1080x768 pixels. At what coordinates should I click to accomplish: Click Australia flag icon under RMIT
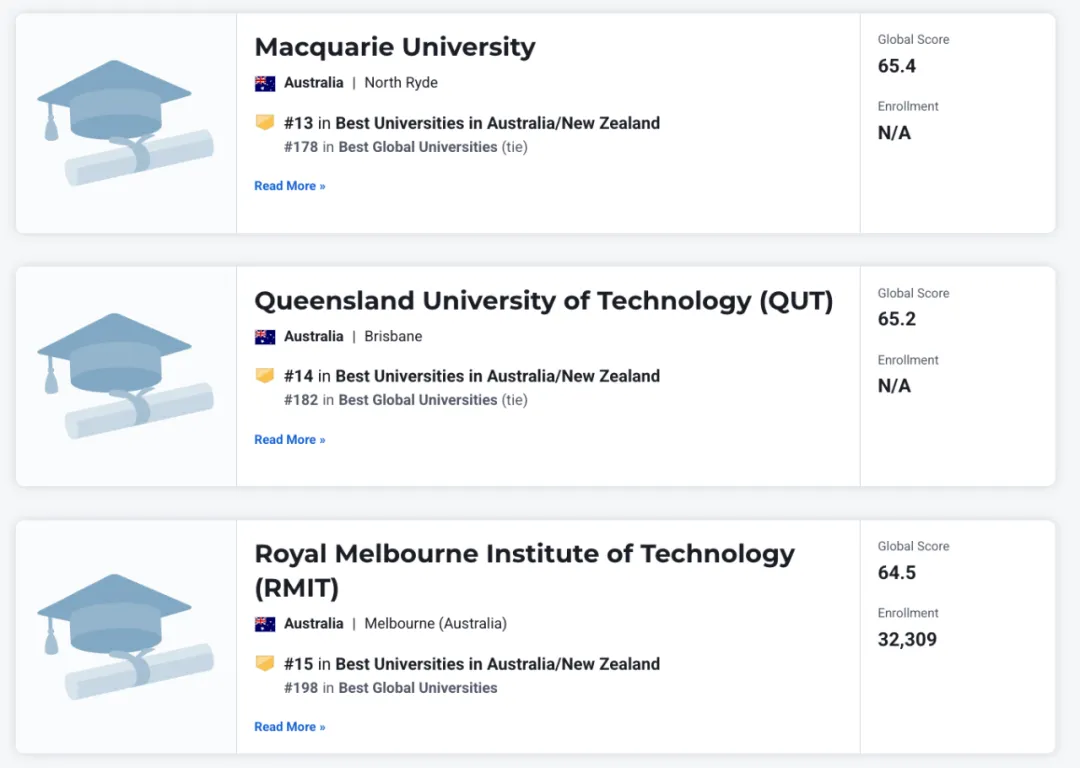click(x=264, y=624)
